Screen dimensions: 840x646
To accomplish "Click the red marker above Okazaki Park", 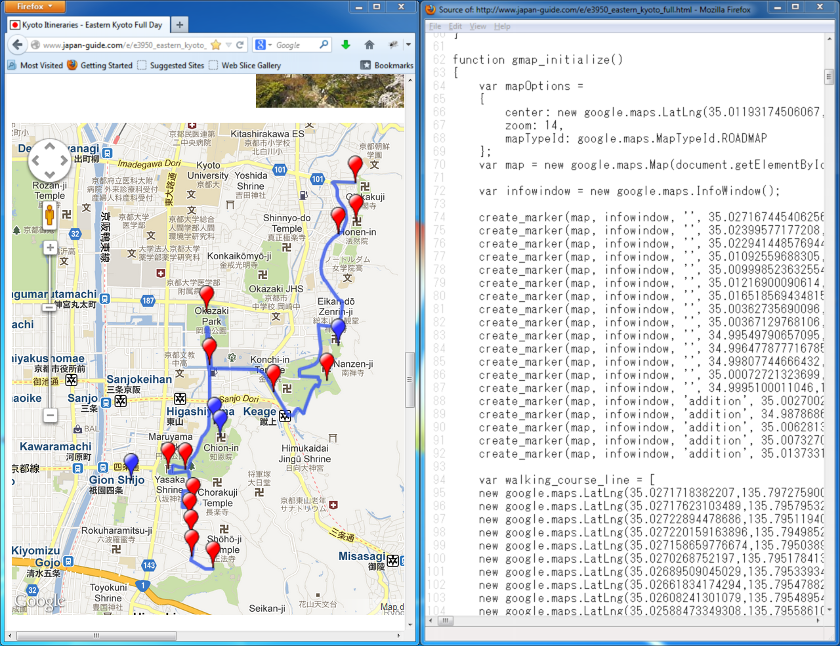I will pyautogui.click(x=206, y=298).
